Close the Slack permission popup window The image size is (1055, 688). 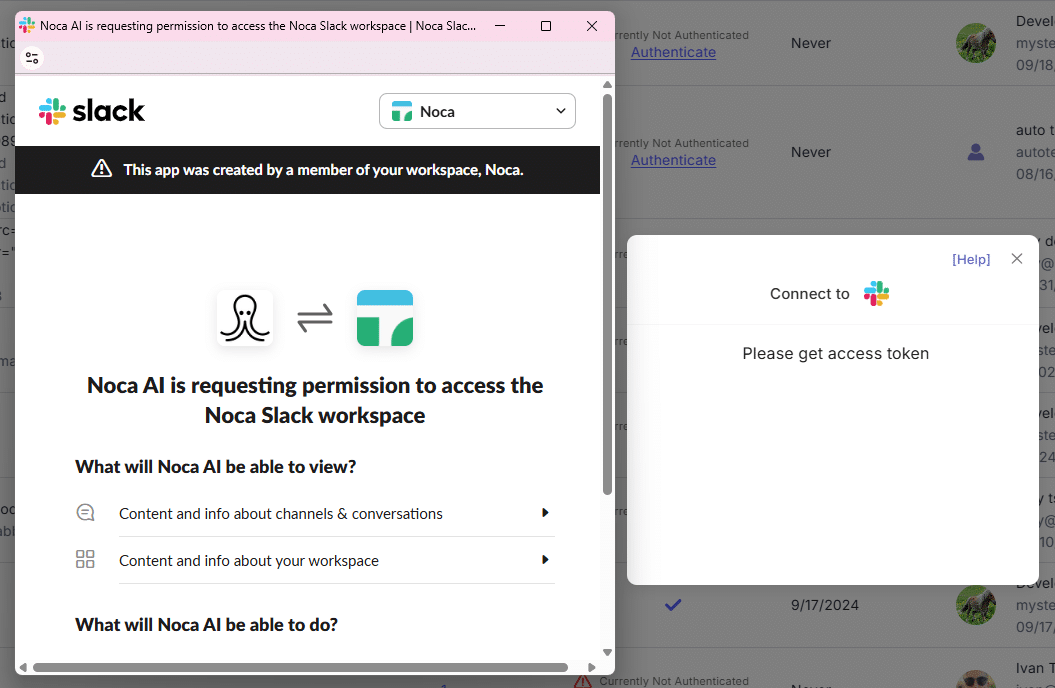tap(591, 26)
